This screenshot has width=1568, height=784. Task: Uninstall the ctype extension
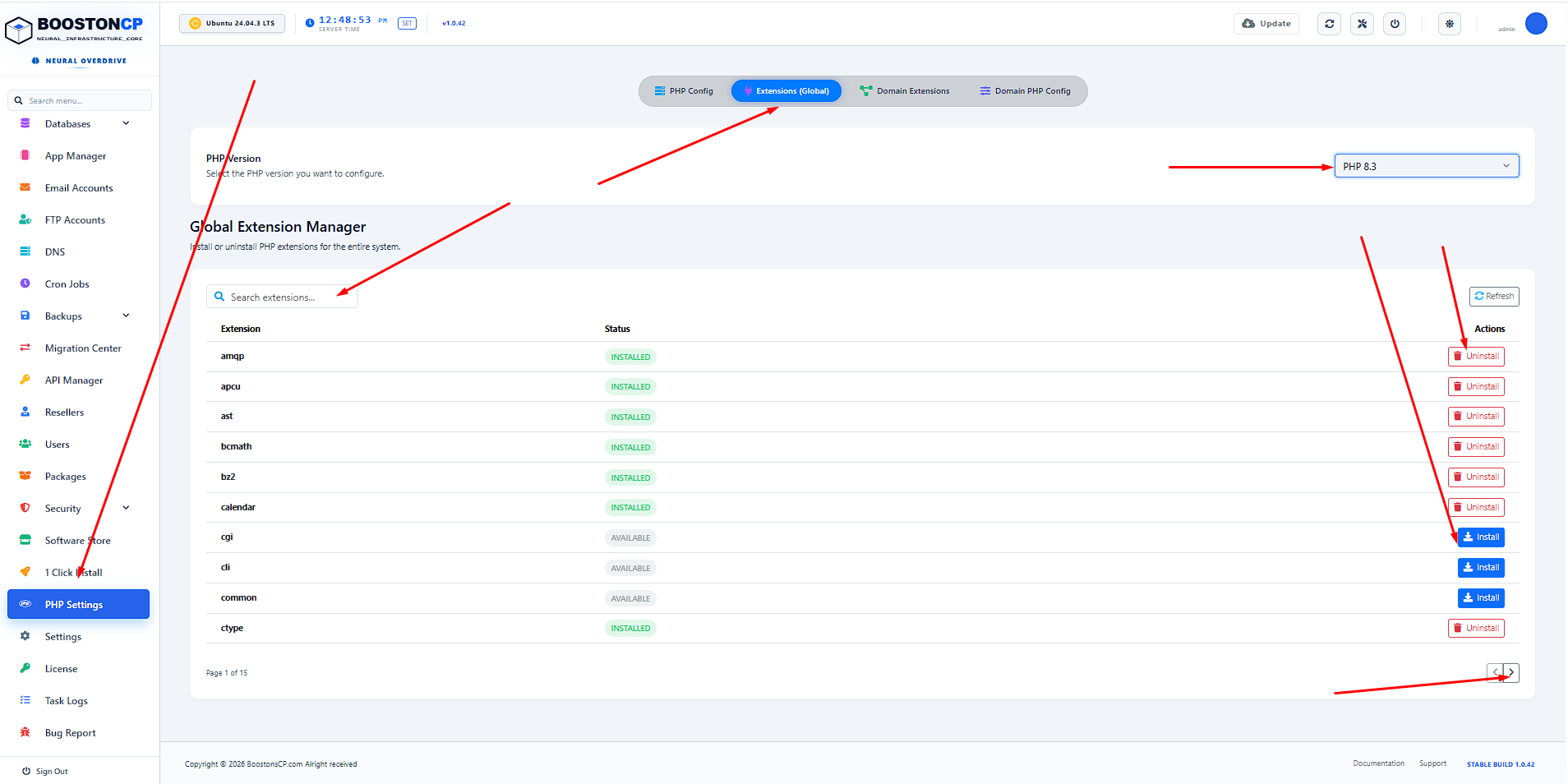tap(1476, 629)
